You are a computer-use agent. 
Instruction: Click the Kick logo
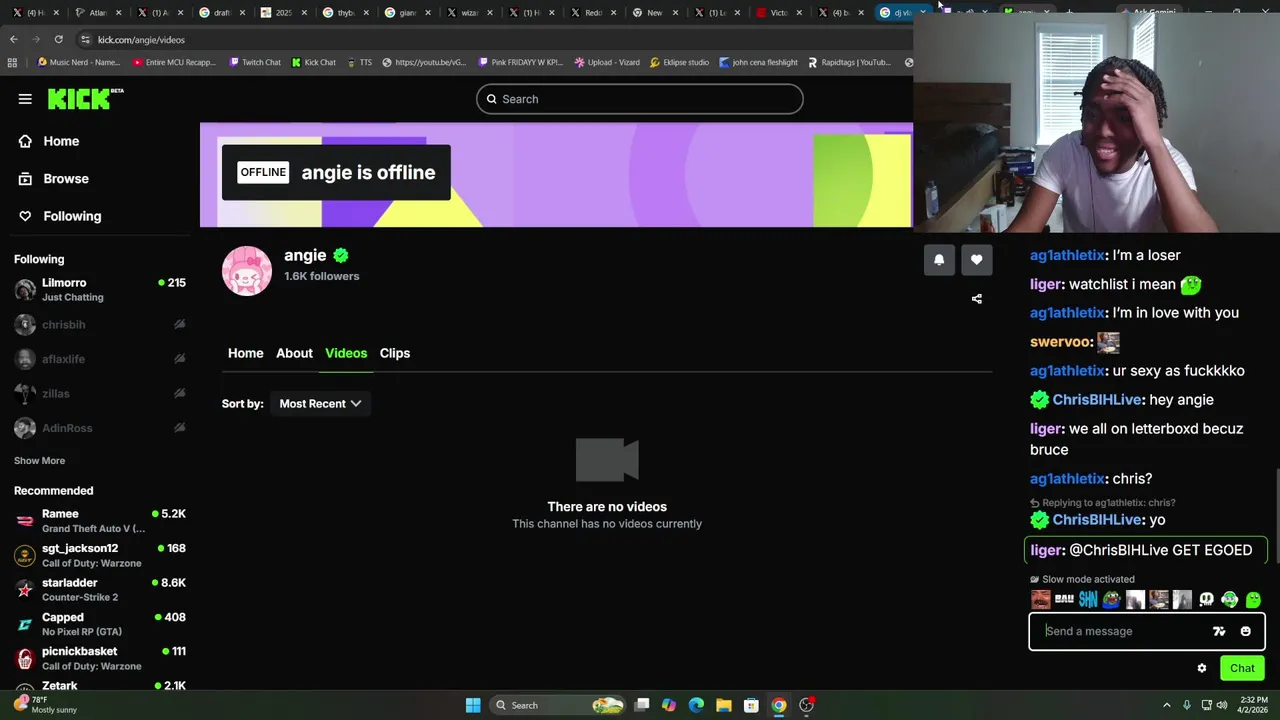85,98
